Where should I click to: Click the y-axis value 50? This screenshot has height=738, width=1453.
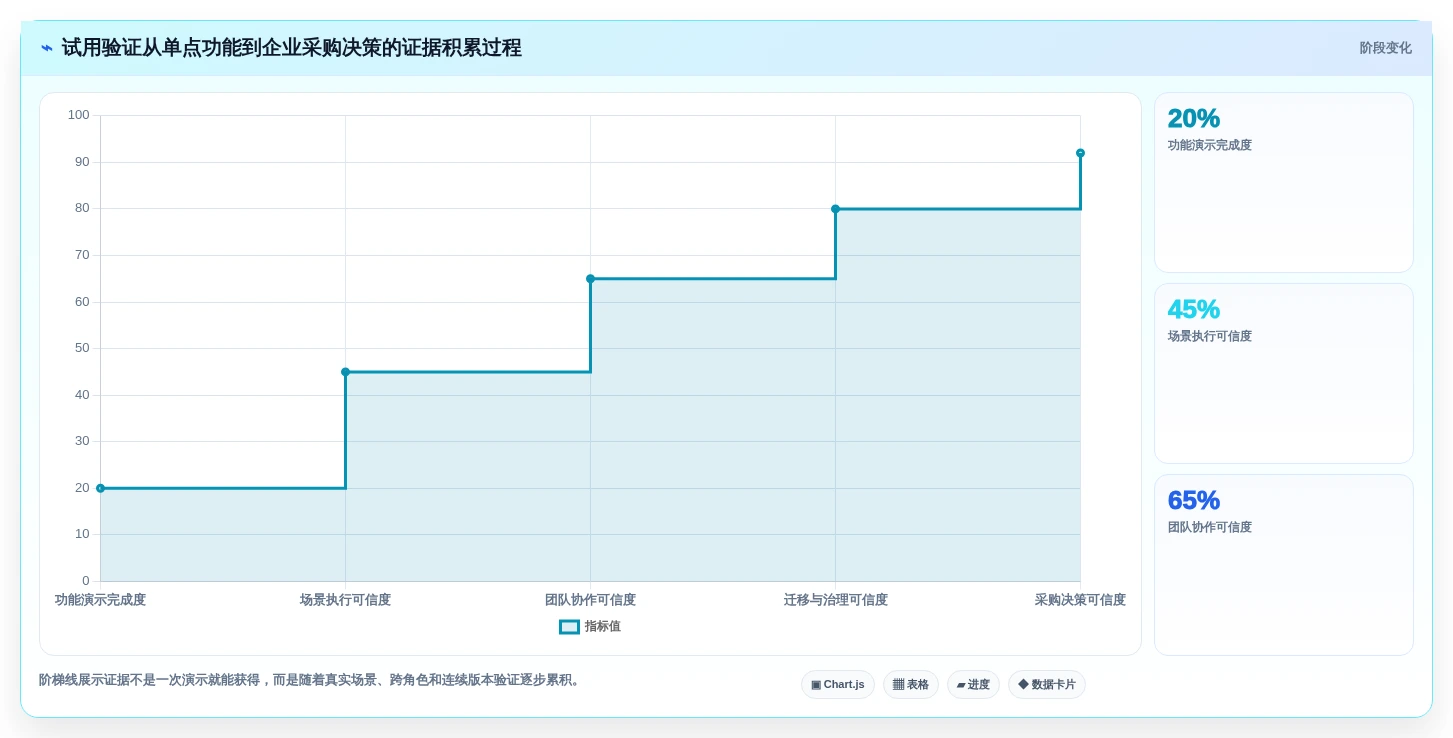tap(82, 348)
